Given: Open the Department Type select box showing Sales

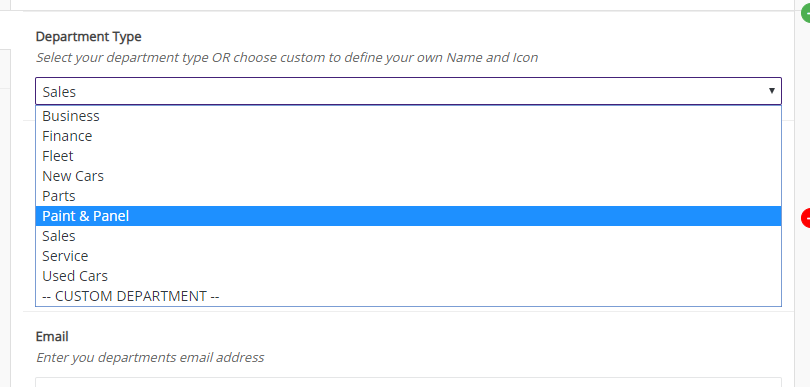Looking at the screenshot, I should (408, 91).
